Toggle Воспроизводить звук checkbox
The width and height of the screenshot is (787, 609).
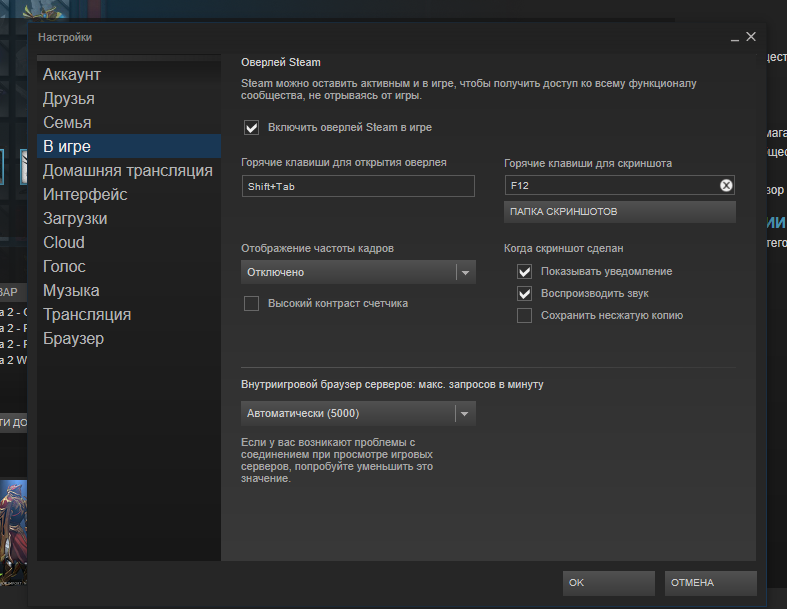[x=524, y=294]
